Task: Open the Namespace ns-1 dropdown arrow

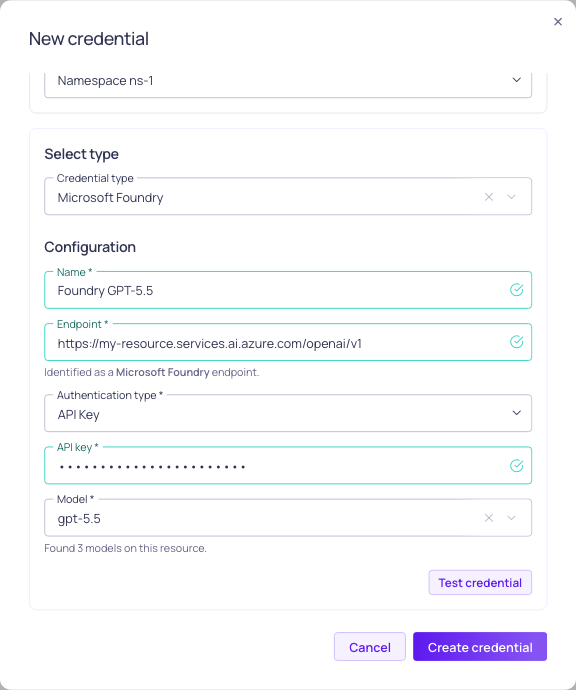Action: [516, 80]
